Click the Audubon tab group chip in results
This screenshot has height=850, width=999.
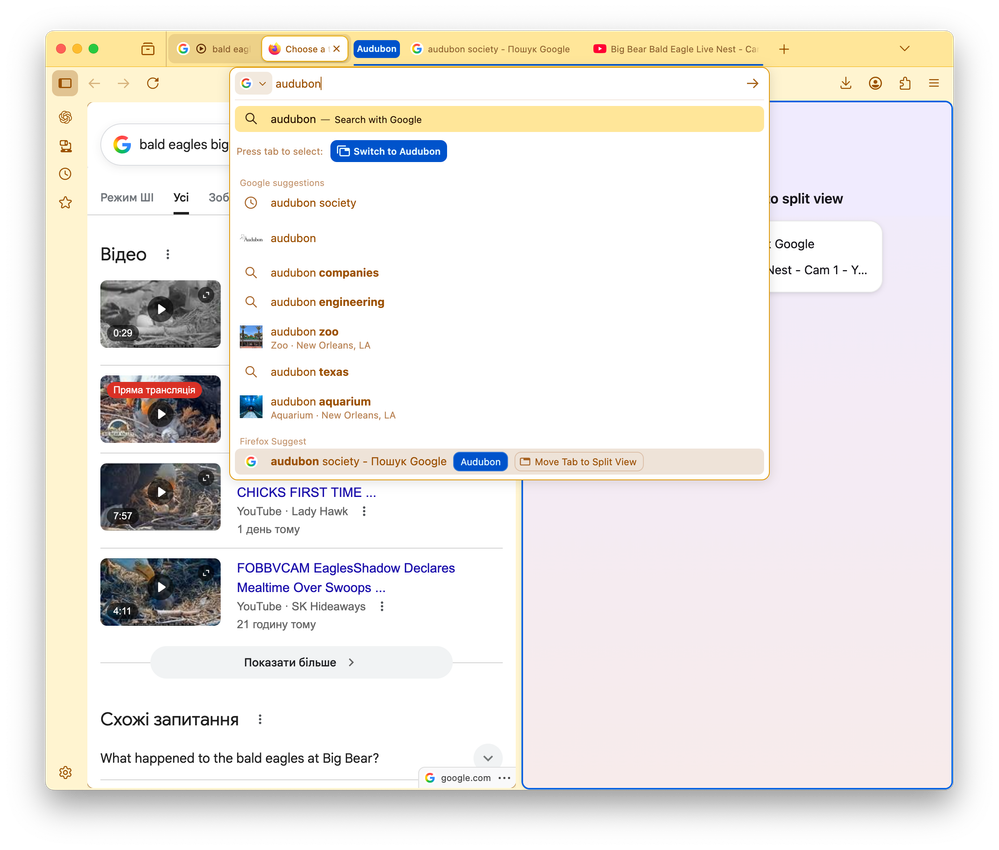[x=480, y=462]
